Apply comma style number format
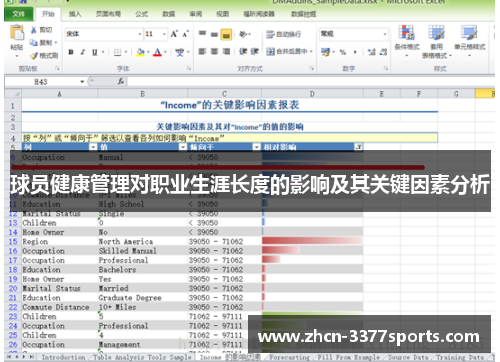 355,52
